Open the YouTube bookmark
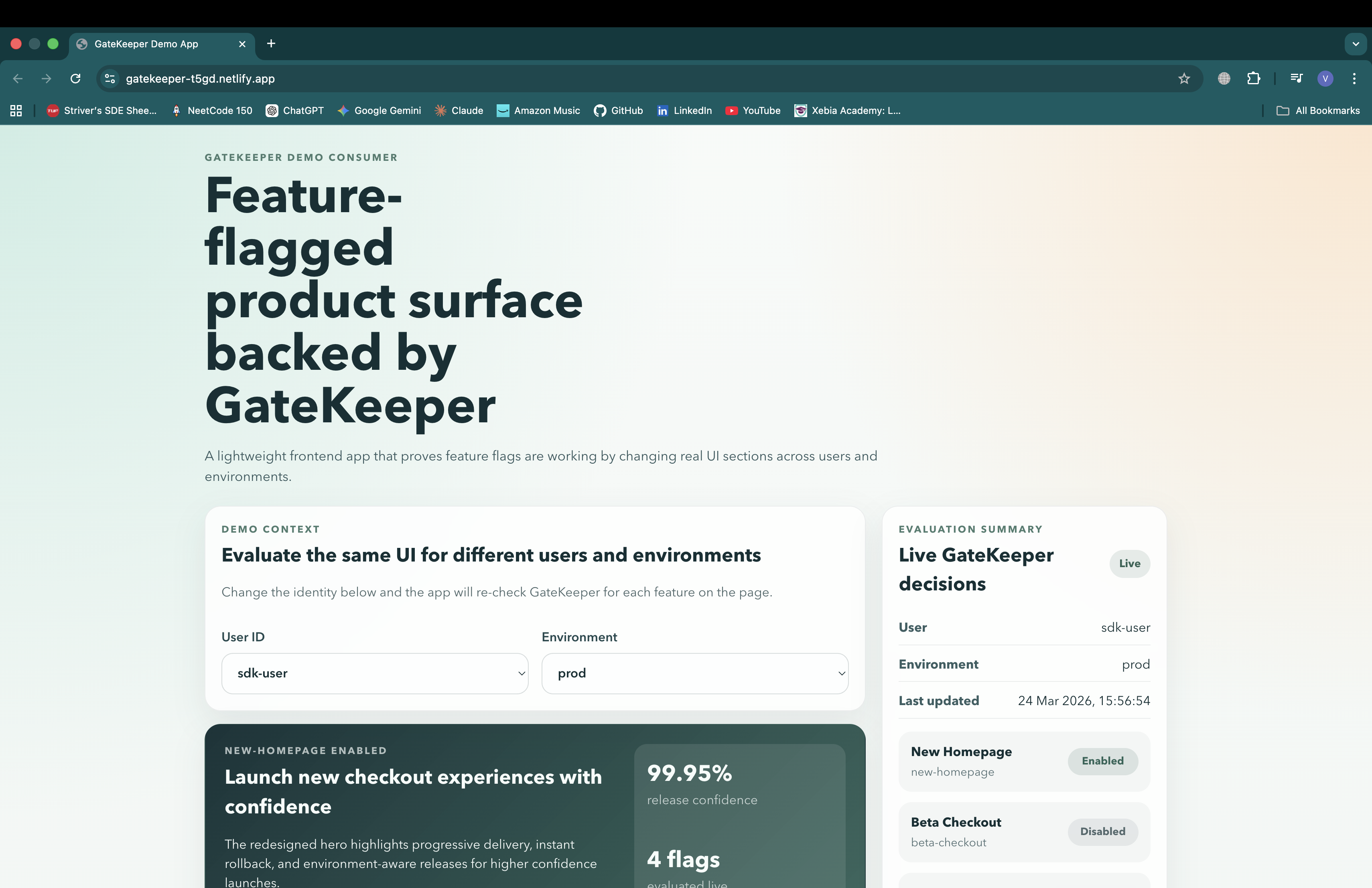The image size is (1372, 888). [x=753, y=111]
